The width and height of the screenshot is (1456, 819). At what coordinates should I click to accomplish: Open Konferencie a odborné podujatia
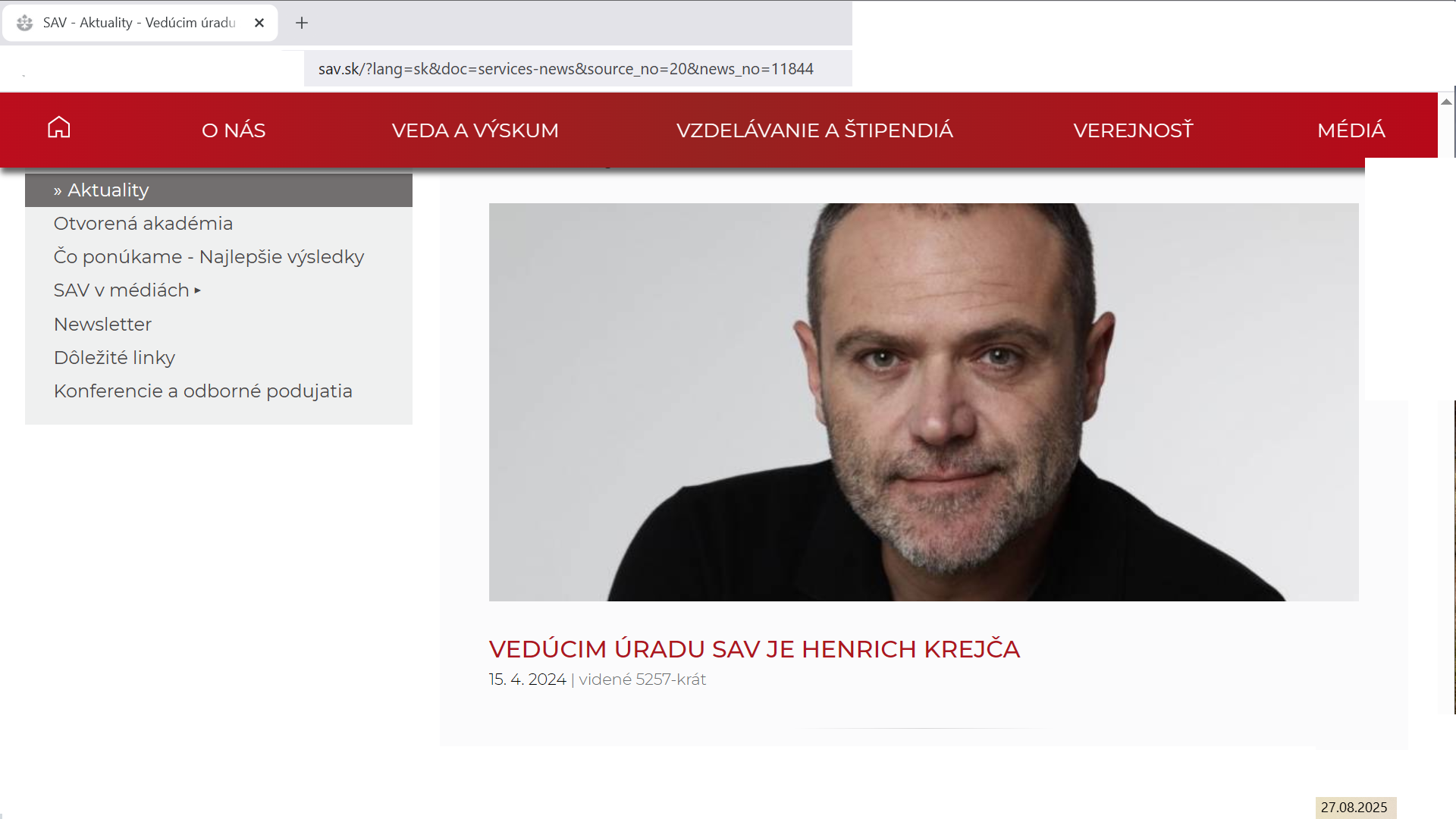click(x=203, y=391)
